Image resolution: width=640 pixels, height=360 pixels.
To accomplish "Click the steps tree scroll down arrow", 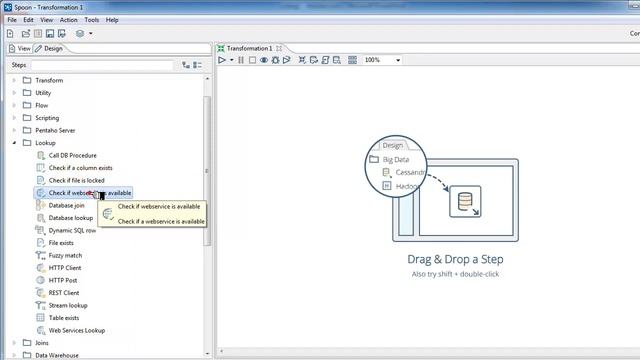I will click(207, 353).
